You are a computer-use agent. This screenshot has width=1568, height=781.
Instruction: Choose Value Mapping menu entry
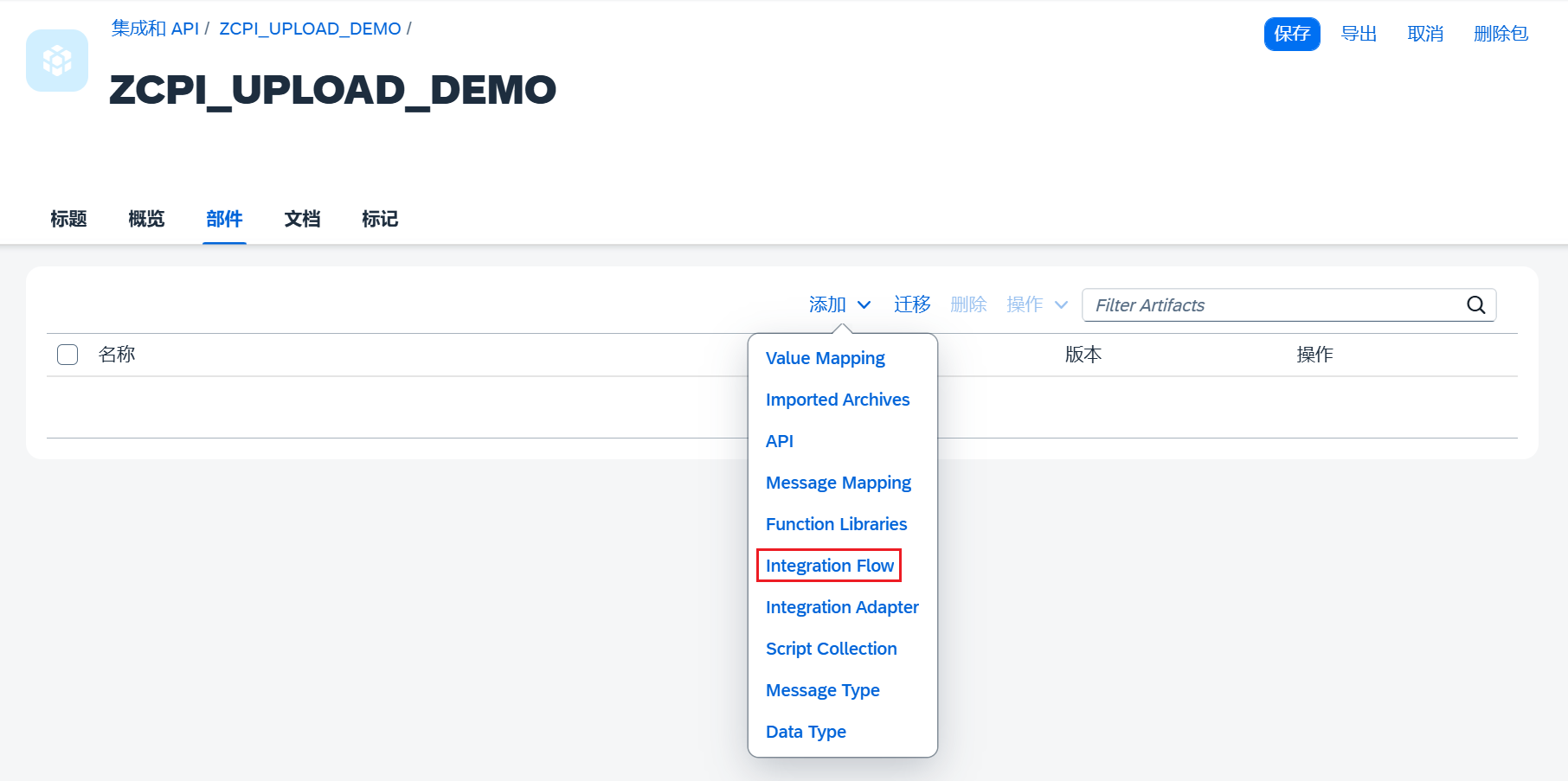pyautogui.click(x=825, y=358)
